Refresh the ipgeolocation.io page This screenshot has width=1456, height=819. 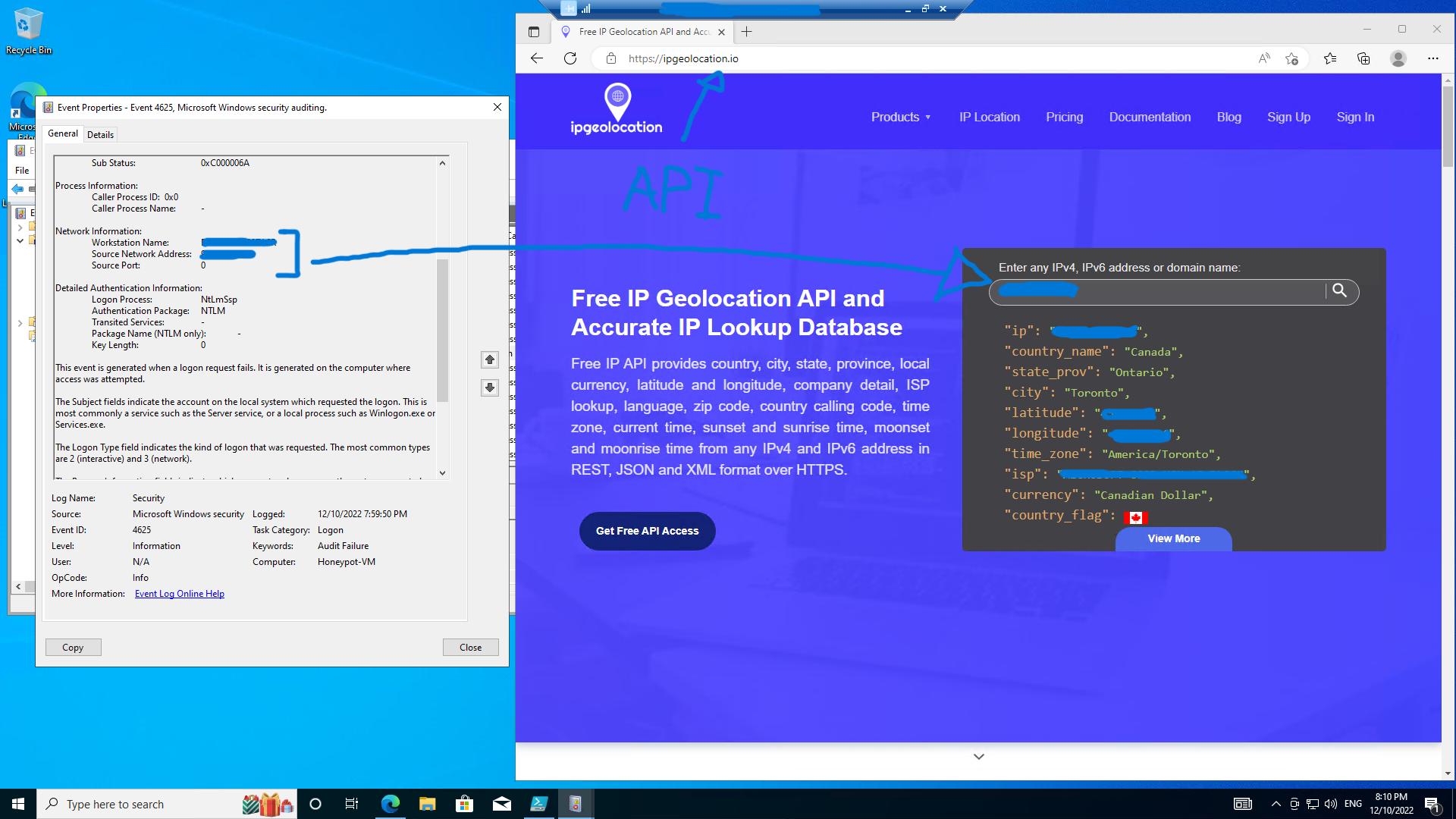[x=570, y=58]
